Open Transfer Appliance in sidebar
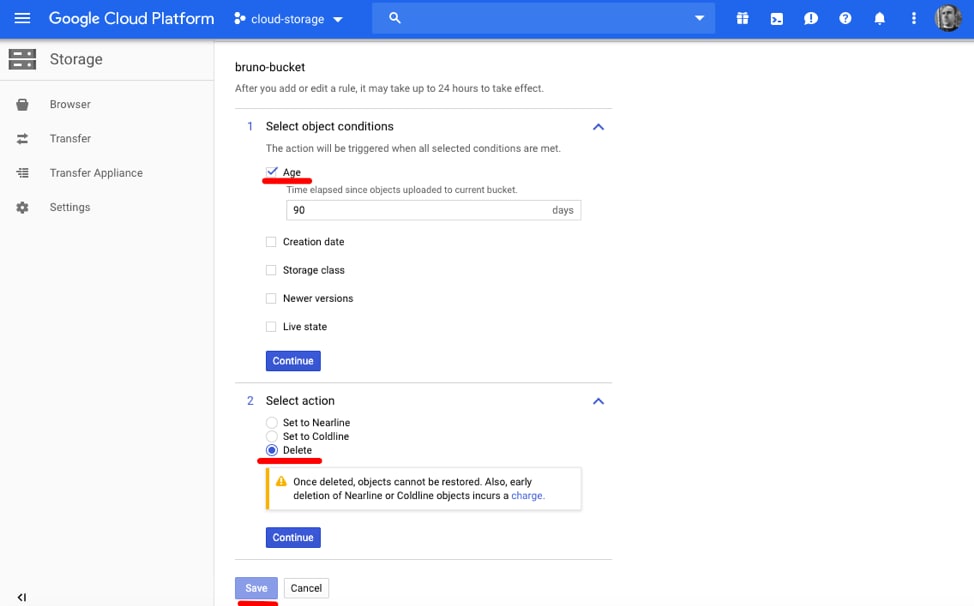Image resolution: width=974 pixels, height=606 pixels. pyautogui.click(x=96, y=173)
